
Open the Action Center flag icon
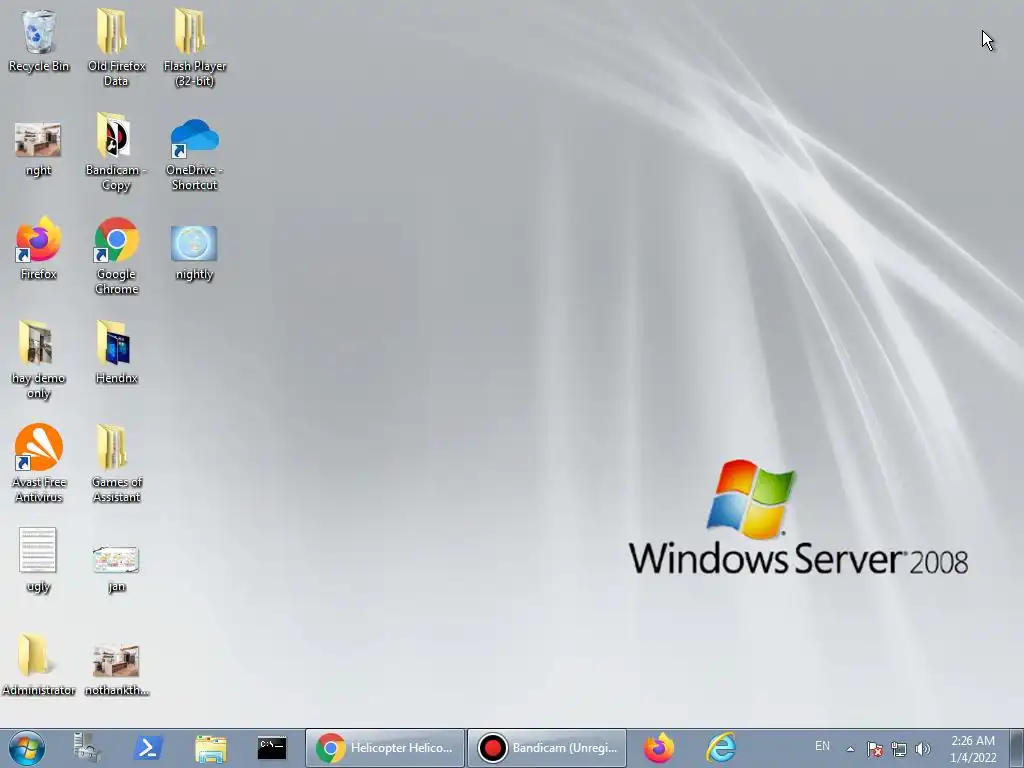(875, 749)
